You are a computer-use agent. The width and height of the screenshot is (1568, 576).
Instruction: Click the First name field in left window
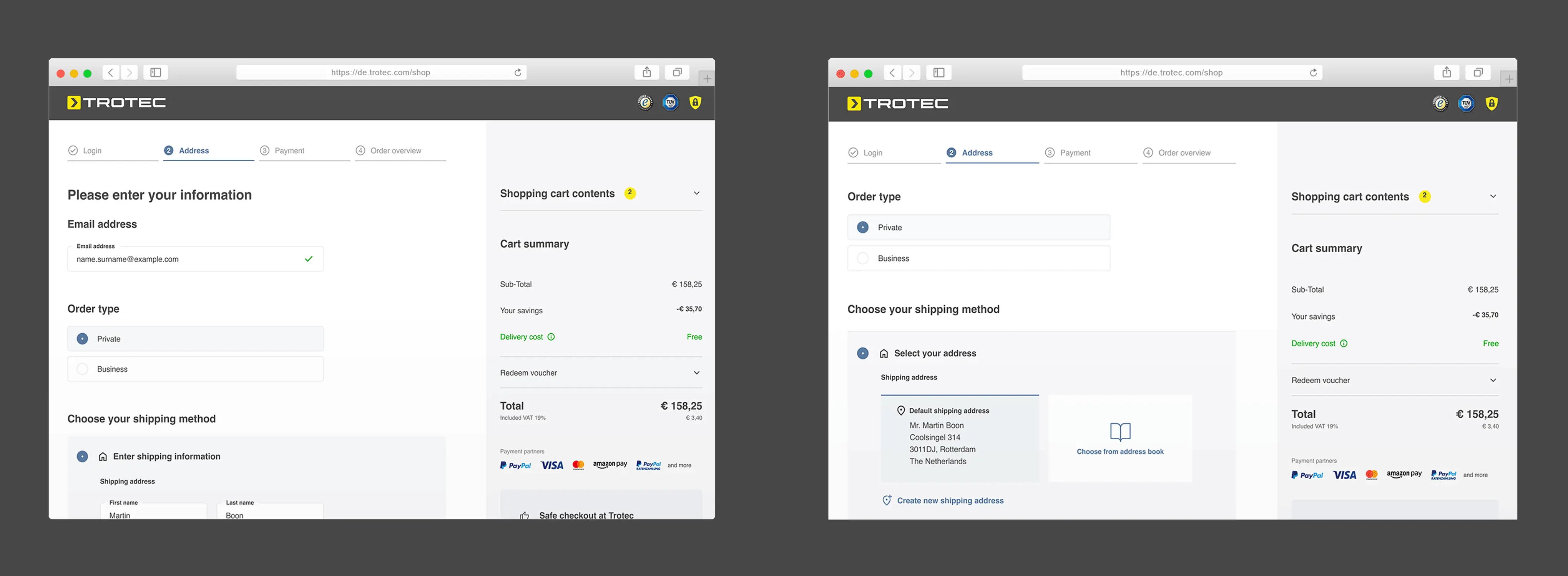point(153,511)
